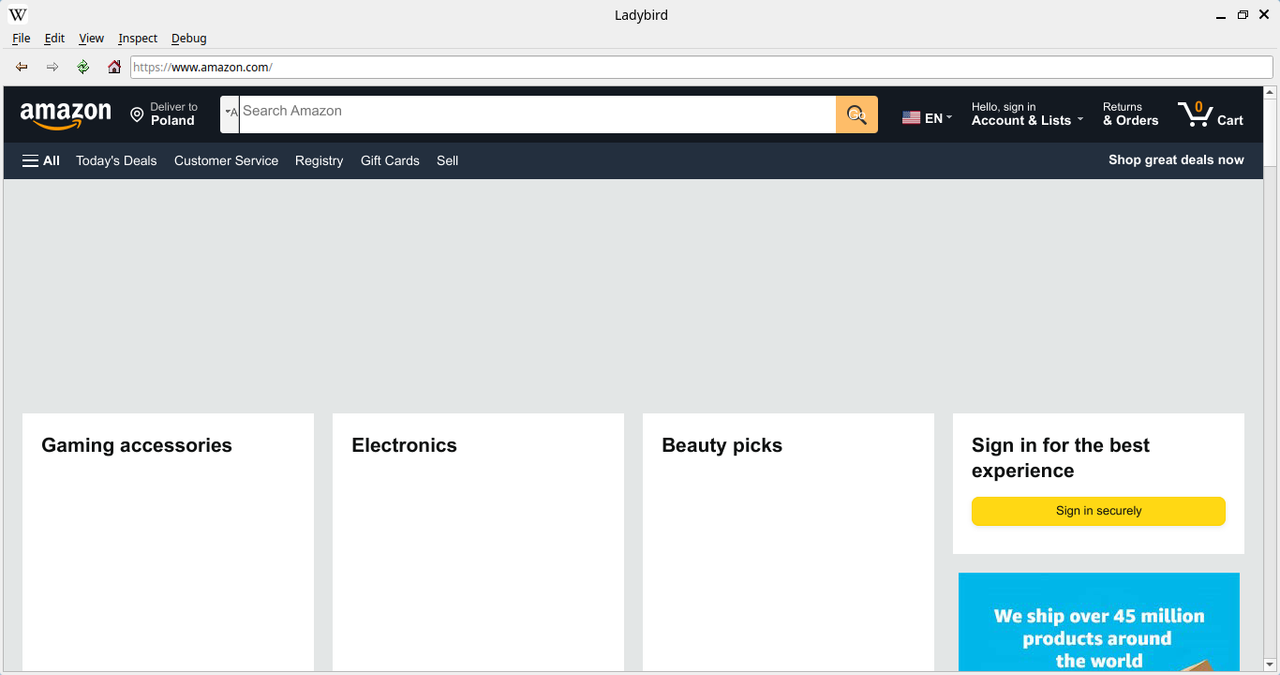Open the View menu
This screenshot has height=675, width=1280.
pos(91,38)
